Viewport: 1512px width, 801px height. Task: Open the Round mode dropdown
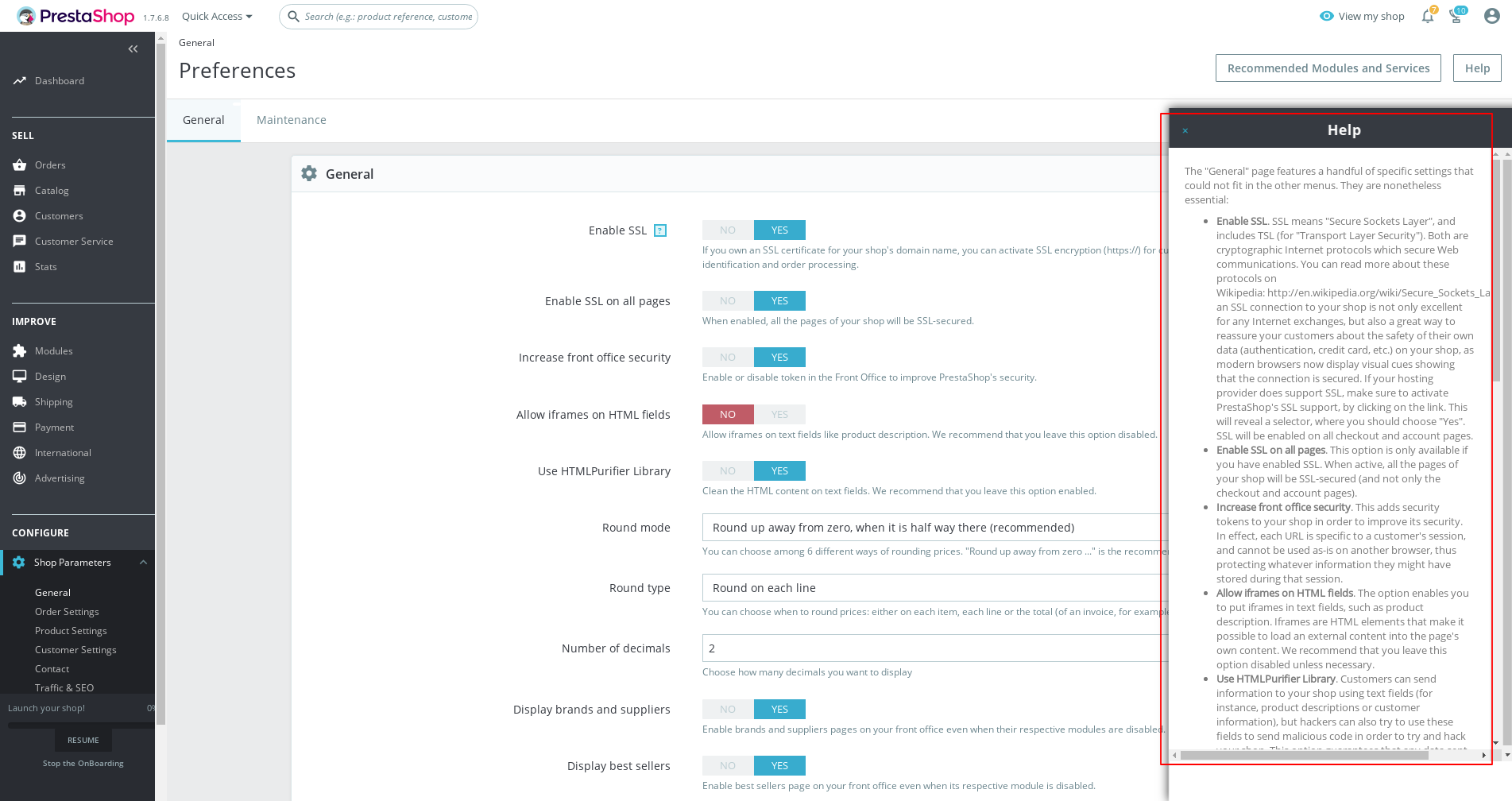(x=935, y=528)
